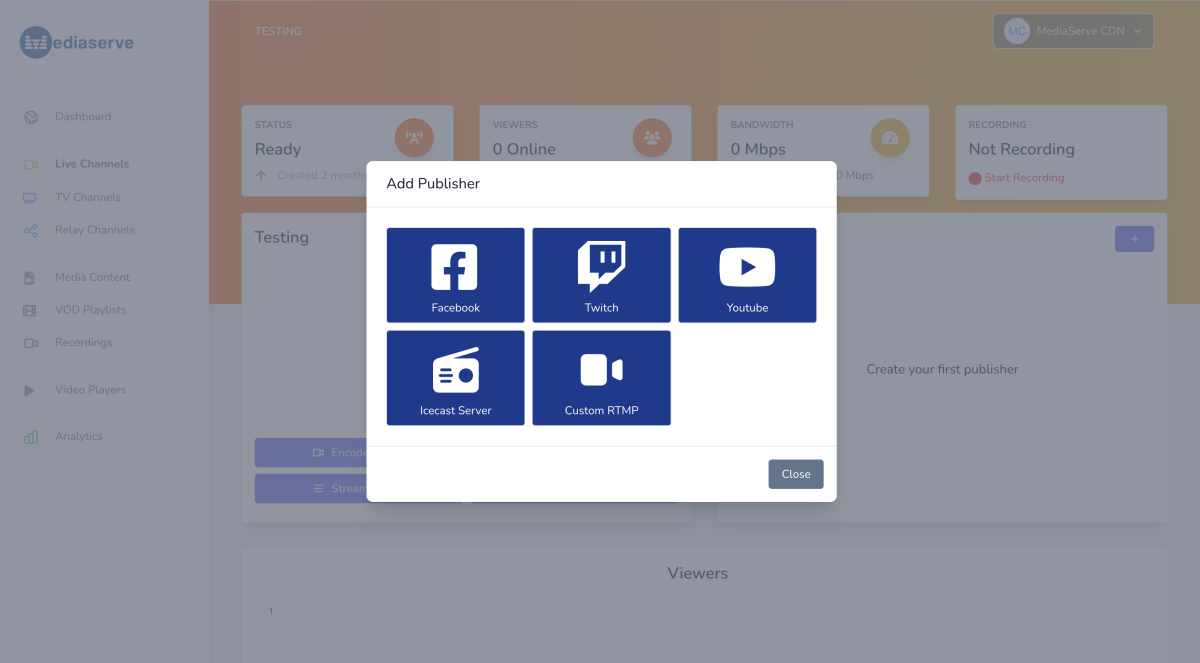The width and height of the screenshot is (1200, 663).
Task: Open the MediaServe CDN account dropdown
Action: click(1073, 31)
